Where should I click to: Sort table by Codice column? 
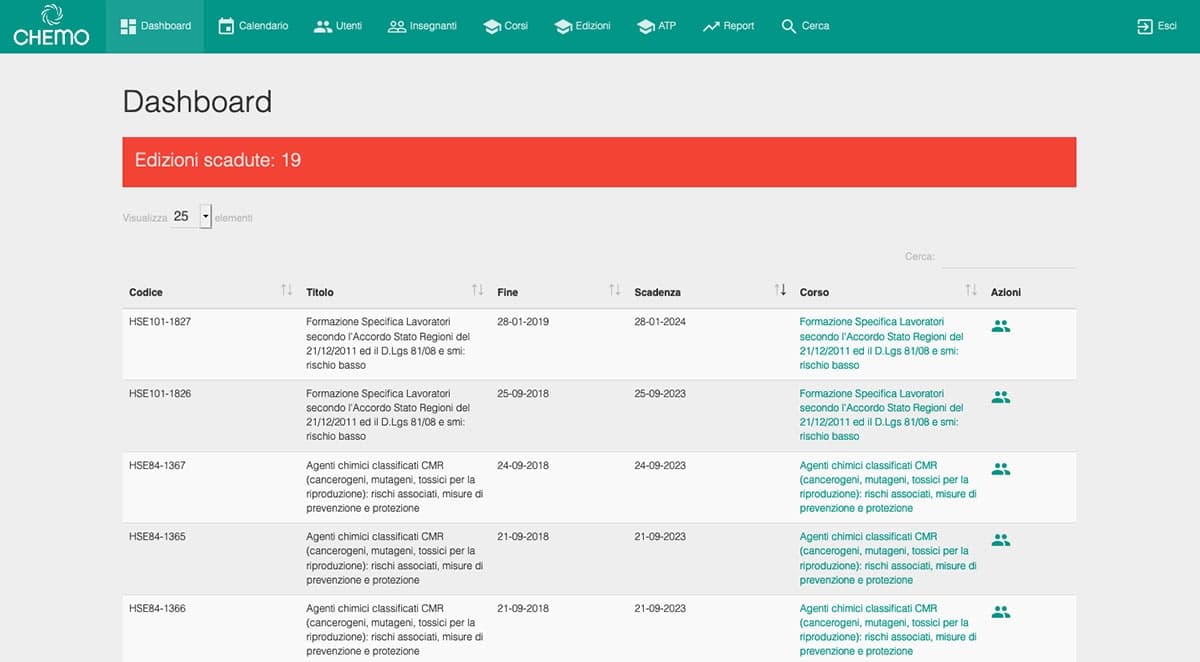point(286,291)
